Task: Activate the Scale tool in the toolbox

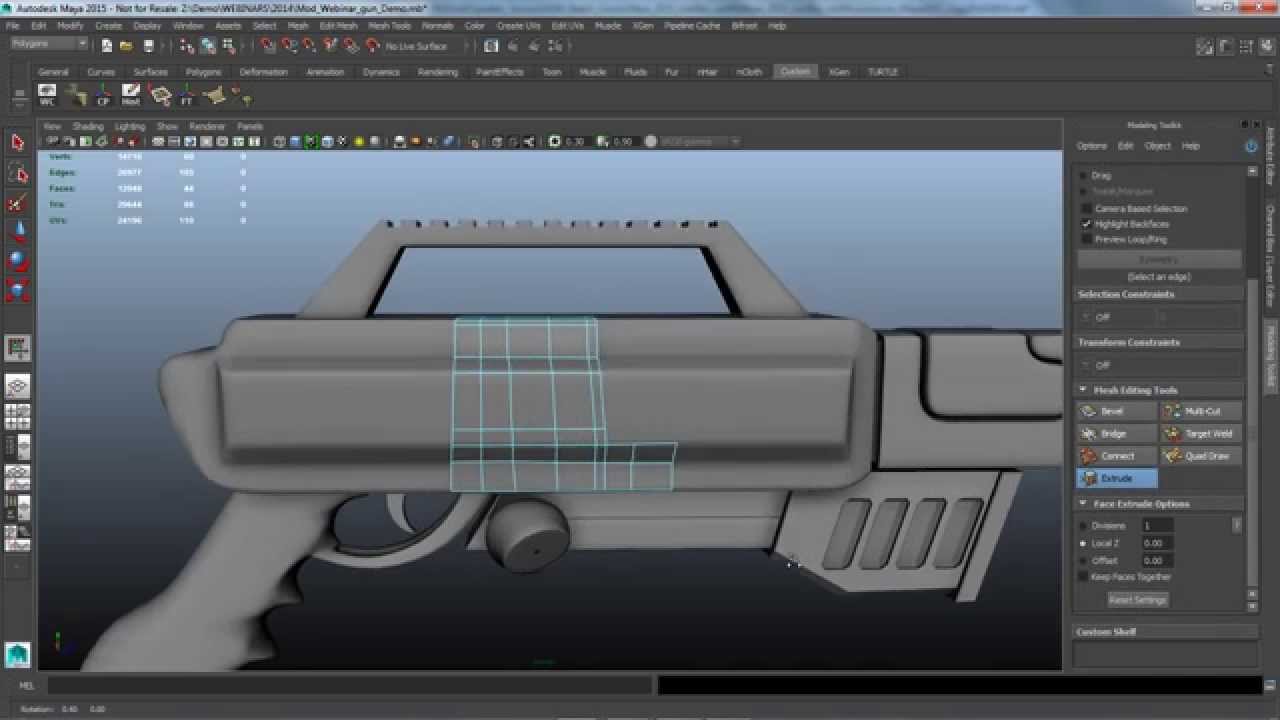Action: 17,291
